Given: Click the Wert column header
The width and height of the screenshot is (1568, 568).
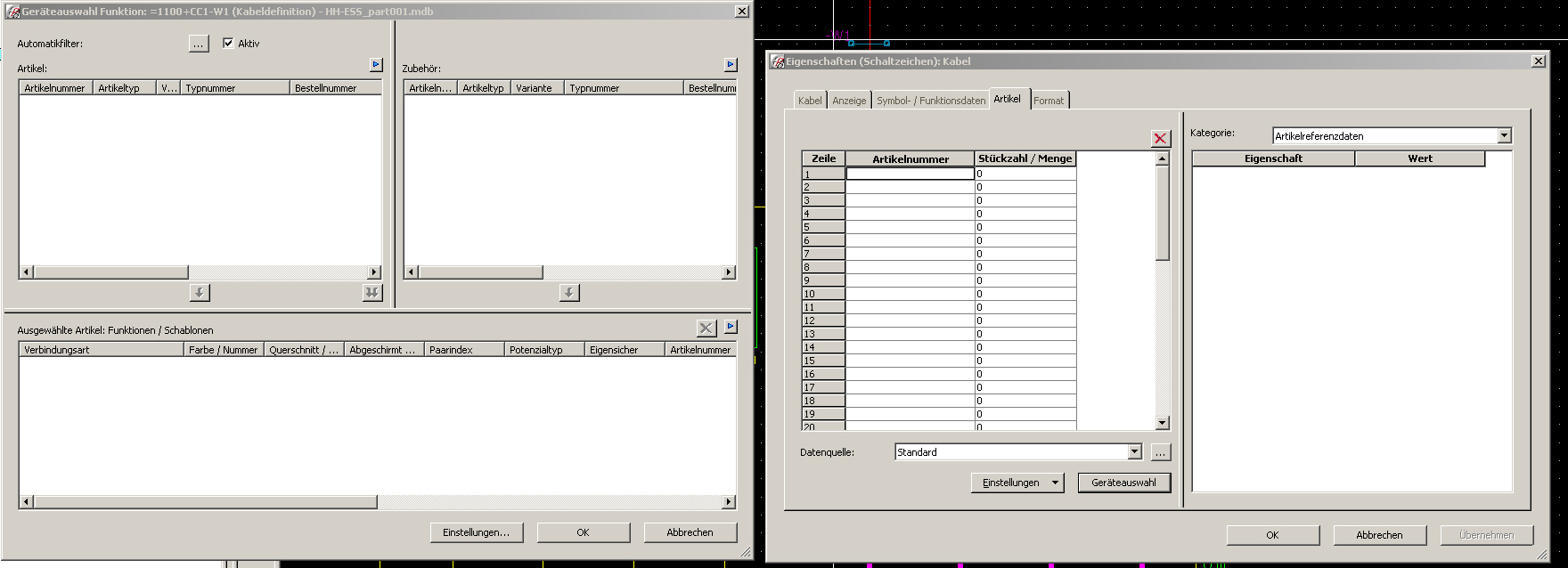Looking at the screenshot, I should tap(1420, 158).
